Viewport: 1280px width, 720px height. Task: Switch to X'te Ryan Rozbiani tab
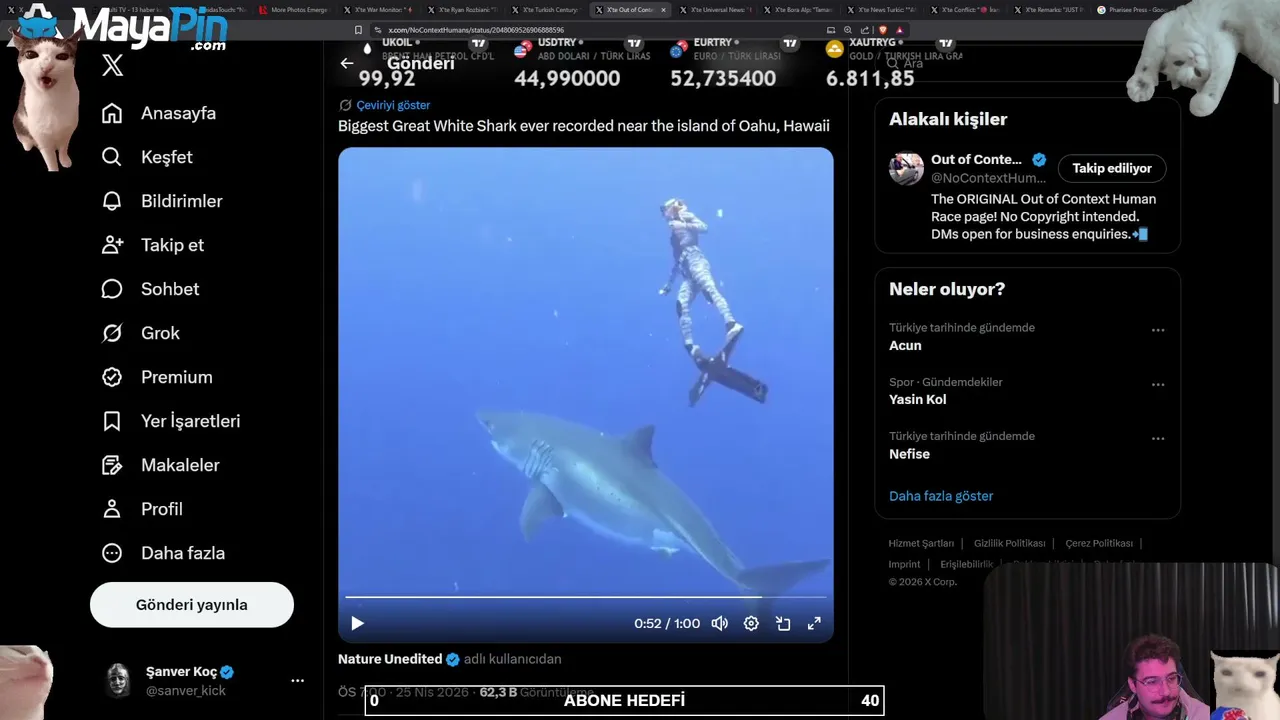461,10
